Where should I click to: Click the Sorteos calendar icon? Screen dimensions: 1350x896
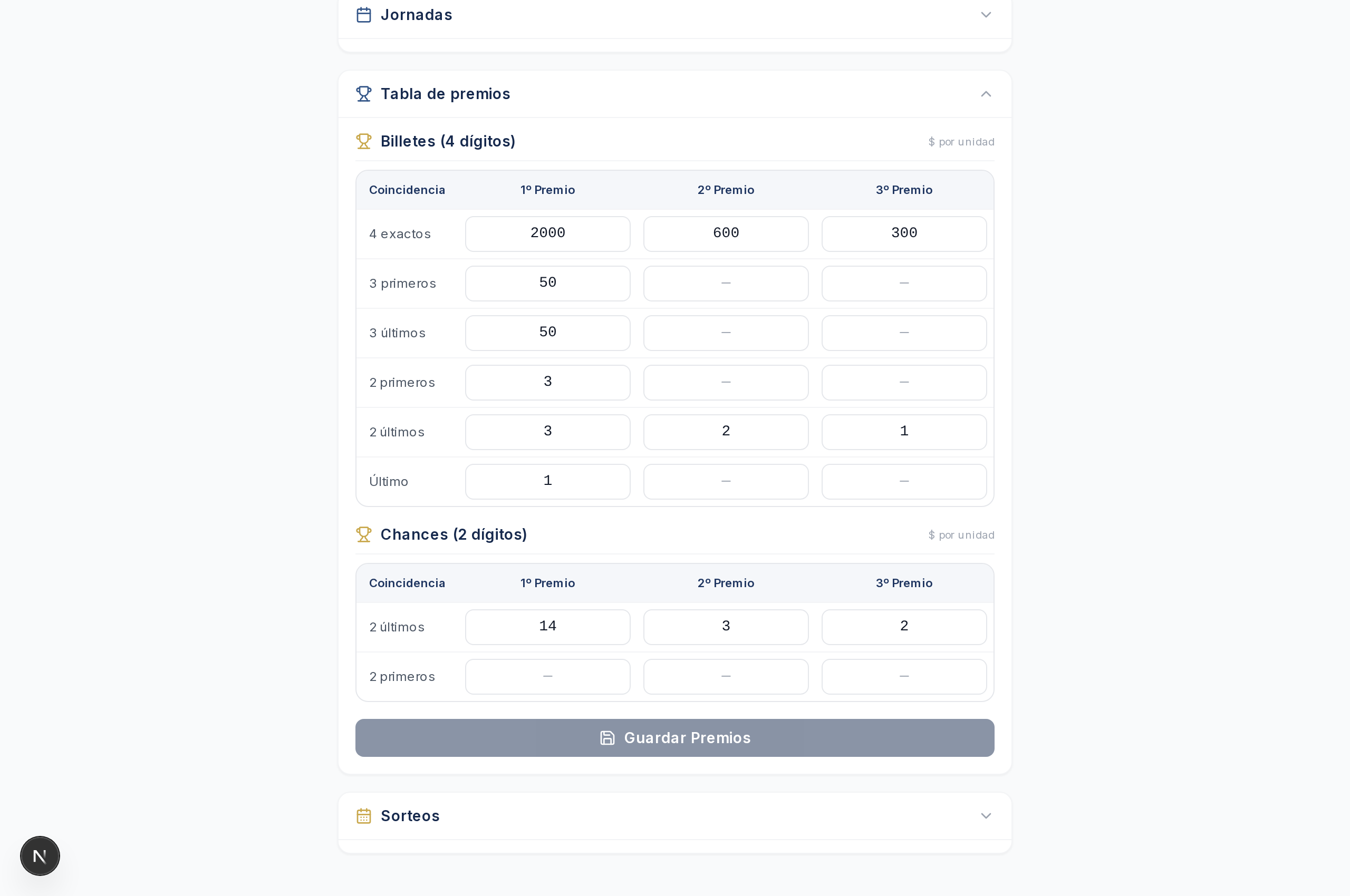[x=364, y=816]
